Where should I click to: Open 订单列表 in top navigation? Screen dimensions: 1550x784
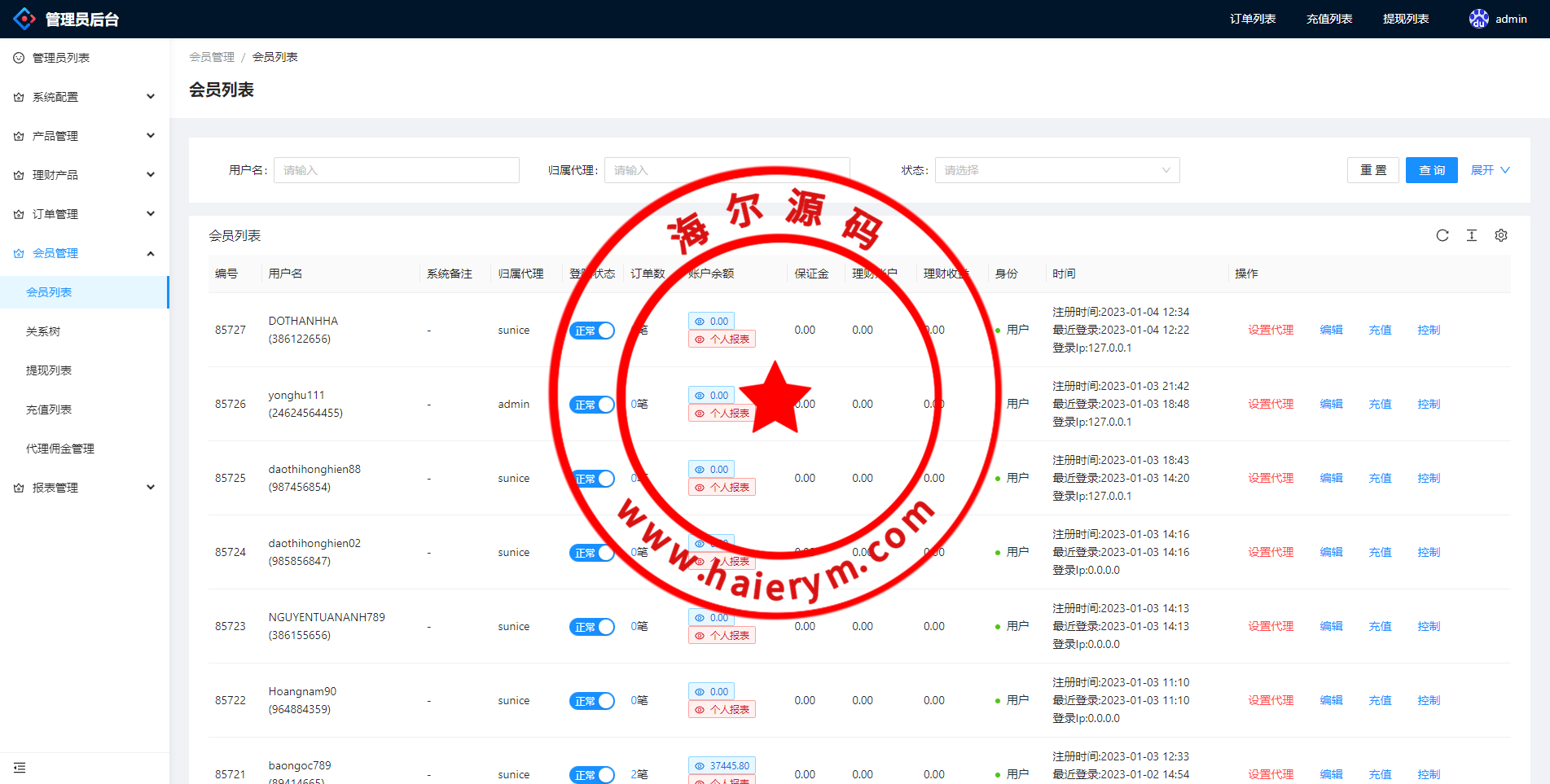click(1252, 19)
